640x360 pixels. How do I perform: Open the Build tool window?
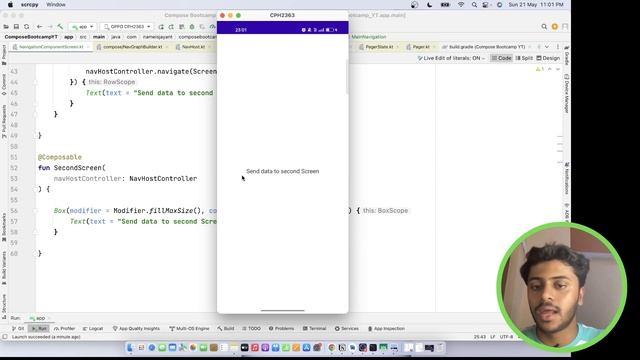(226, 328)
